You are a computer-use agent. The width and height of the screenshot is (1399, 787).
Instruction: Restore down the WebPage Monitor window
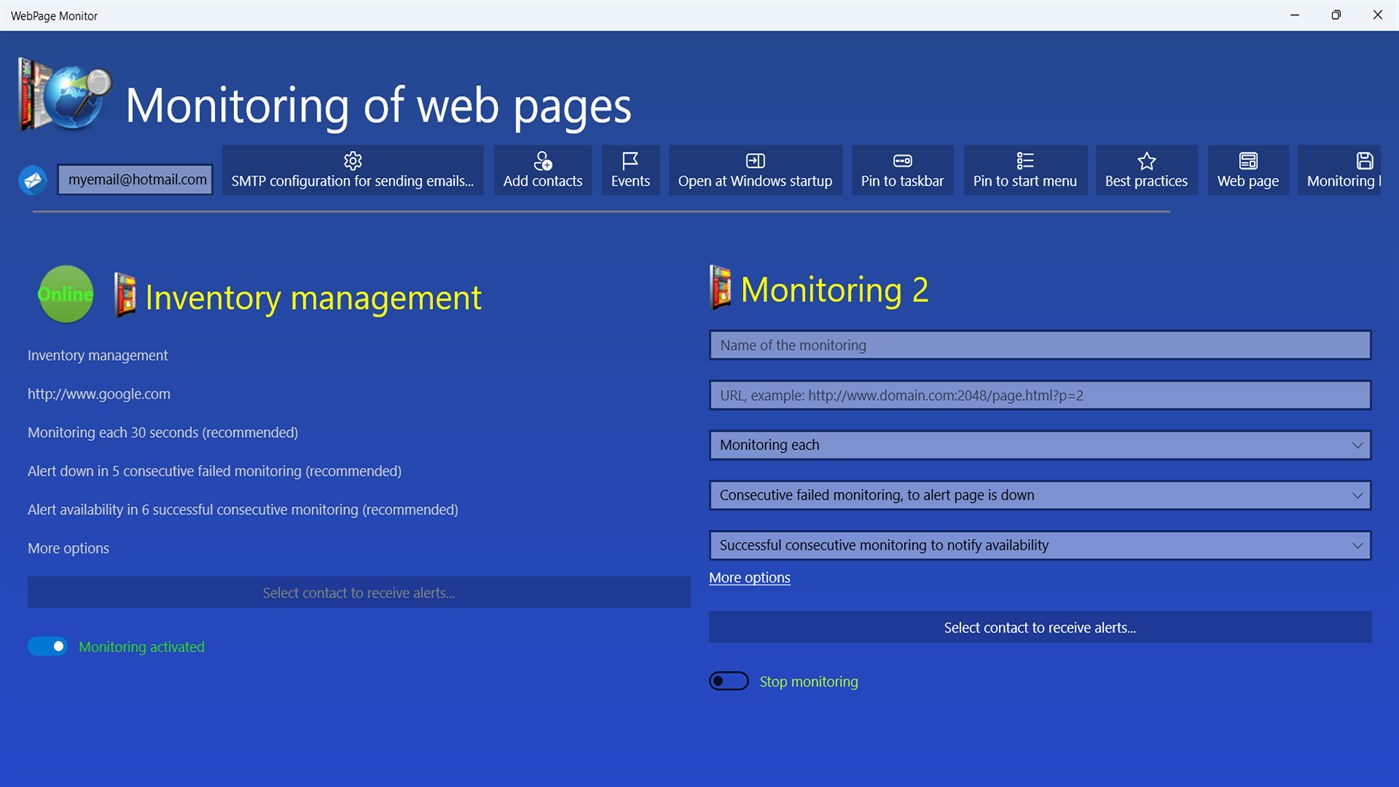click(1336, 15)
